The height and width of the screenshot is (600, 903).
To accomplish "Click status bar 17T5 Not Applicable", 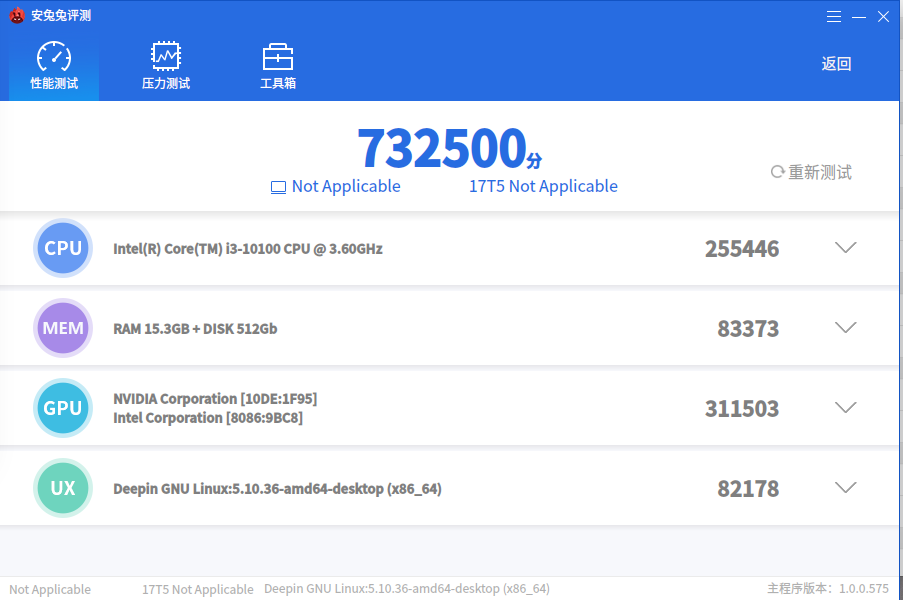I will (198, 590).
